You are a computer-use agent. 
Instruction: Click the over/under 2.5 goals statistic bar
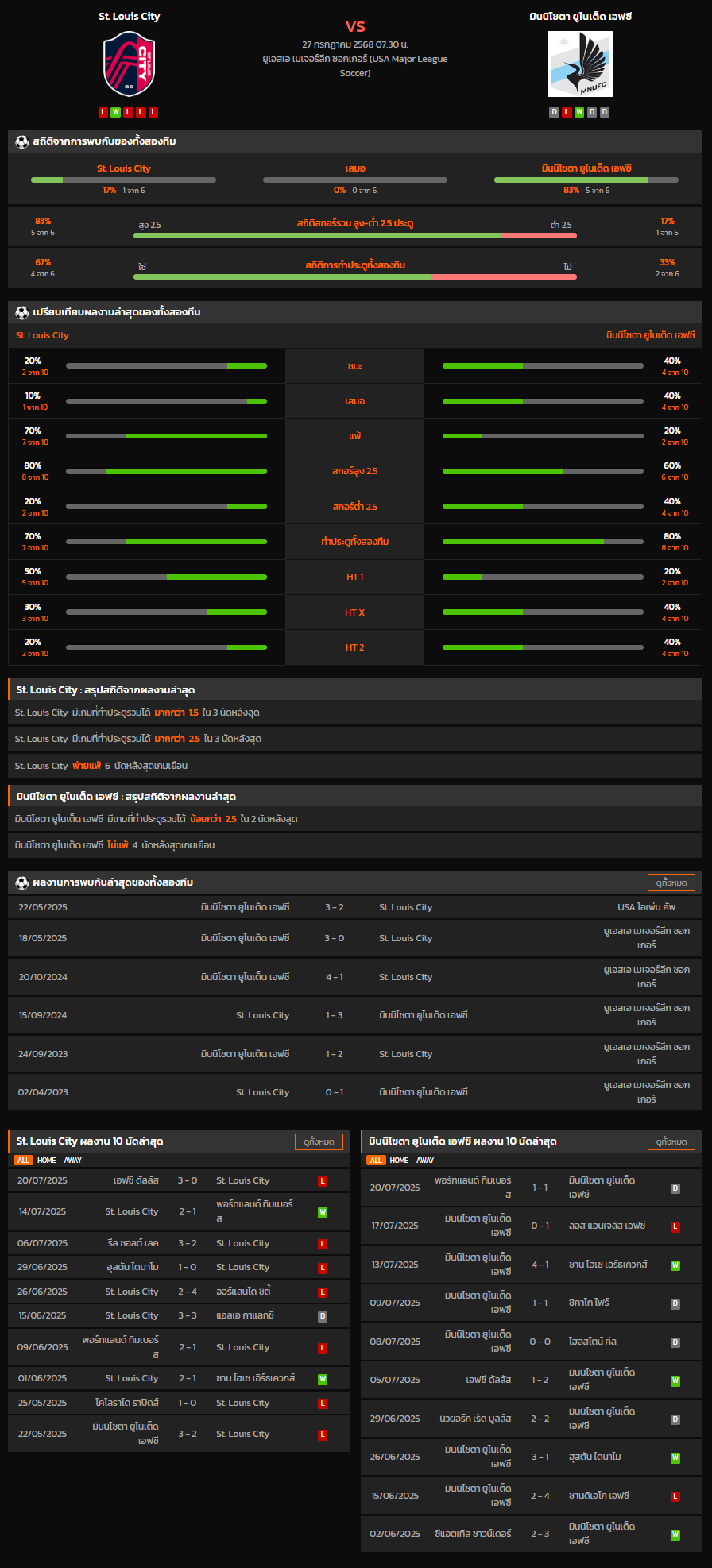(x=355, y=235)
